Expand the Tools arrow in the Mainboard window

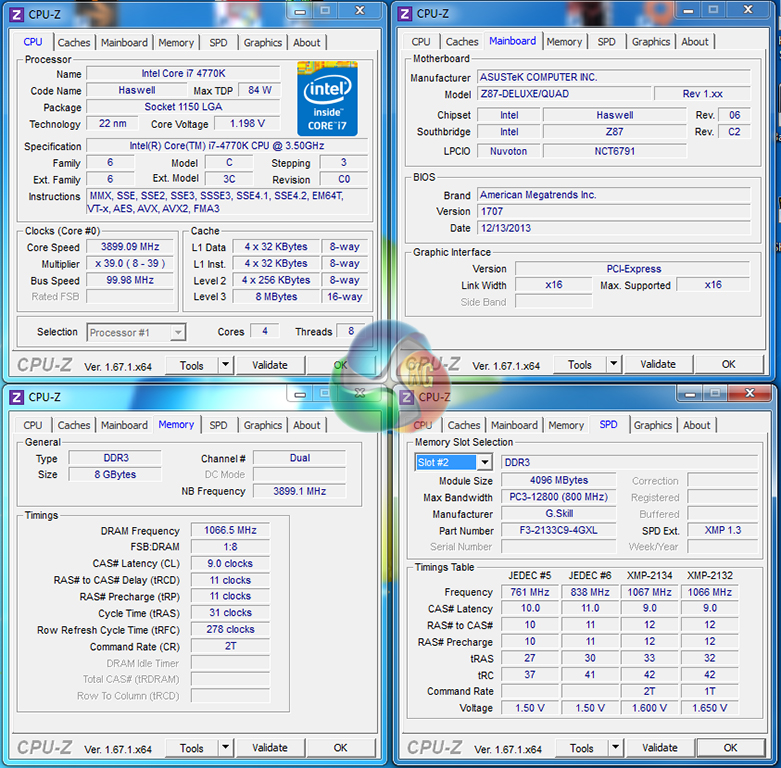click(x=614, y=365)
